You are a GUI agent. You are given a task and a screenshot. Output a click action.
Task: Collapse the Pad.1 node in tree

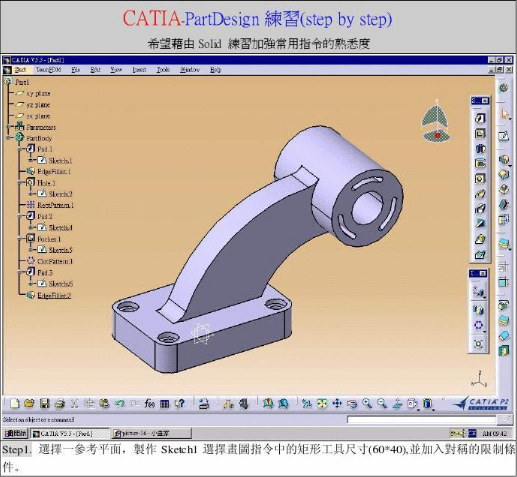(19, 149)
